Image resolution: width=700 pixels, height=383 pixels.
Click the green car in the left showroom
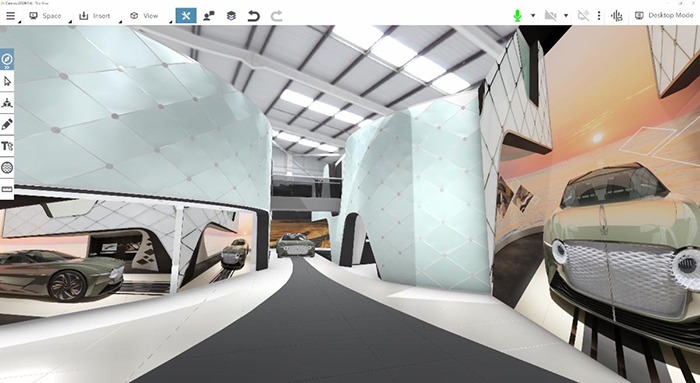(62, 275)
